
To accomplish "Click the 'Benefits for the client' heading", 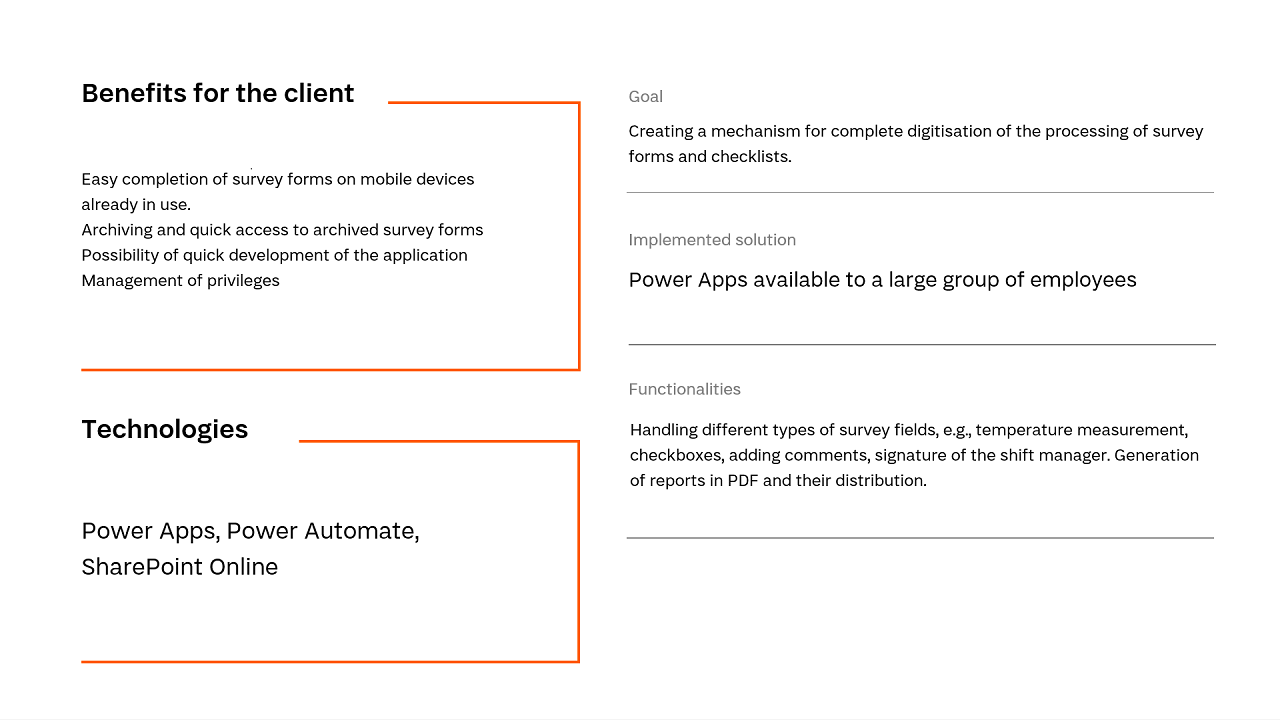I will click(218, 93).
